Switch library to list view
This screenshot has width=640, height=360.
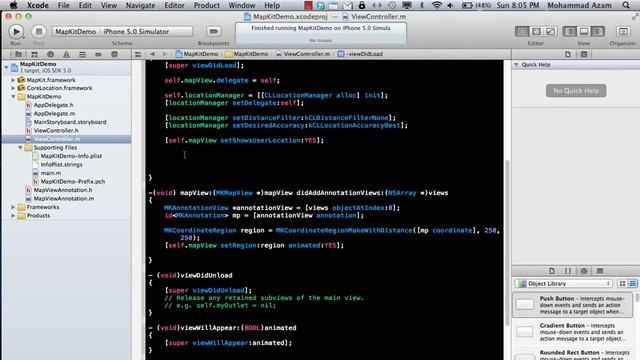point(633,284)
